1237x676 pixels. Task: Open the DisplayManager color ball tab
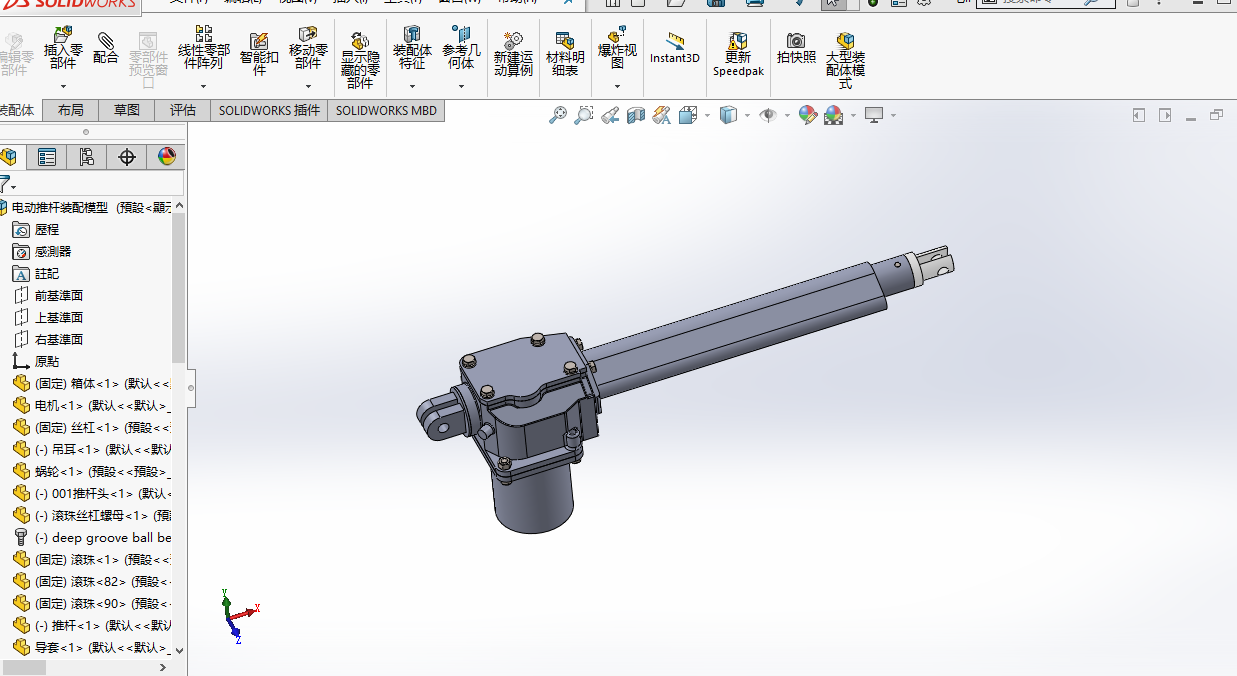click(x=166, y=157)
